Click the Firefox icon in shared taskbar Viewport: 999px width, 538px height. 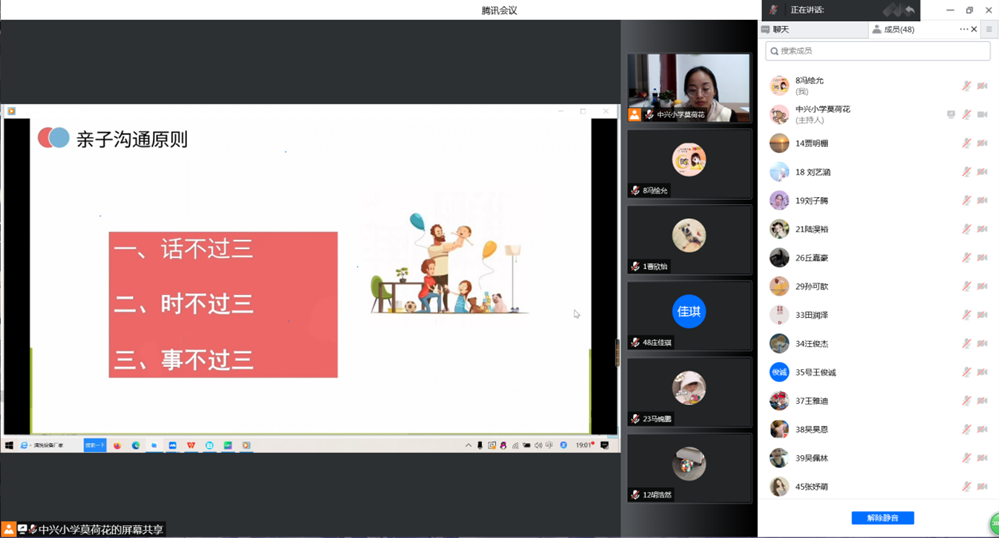click(x=117, y=445)
